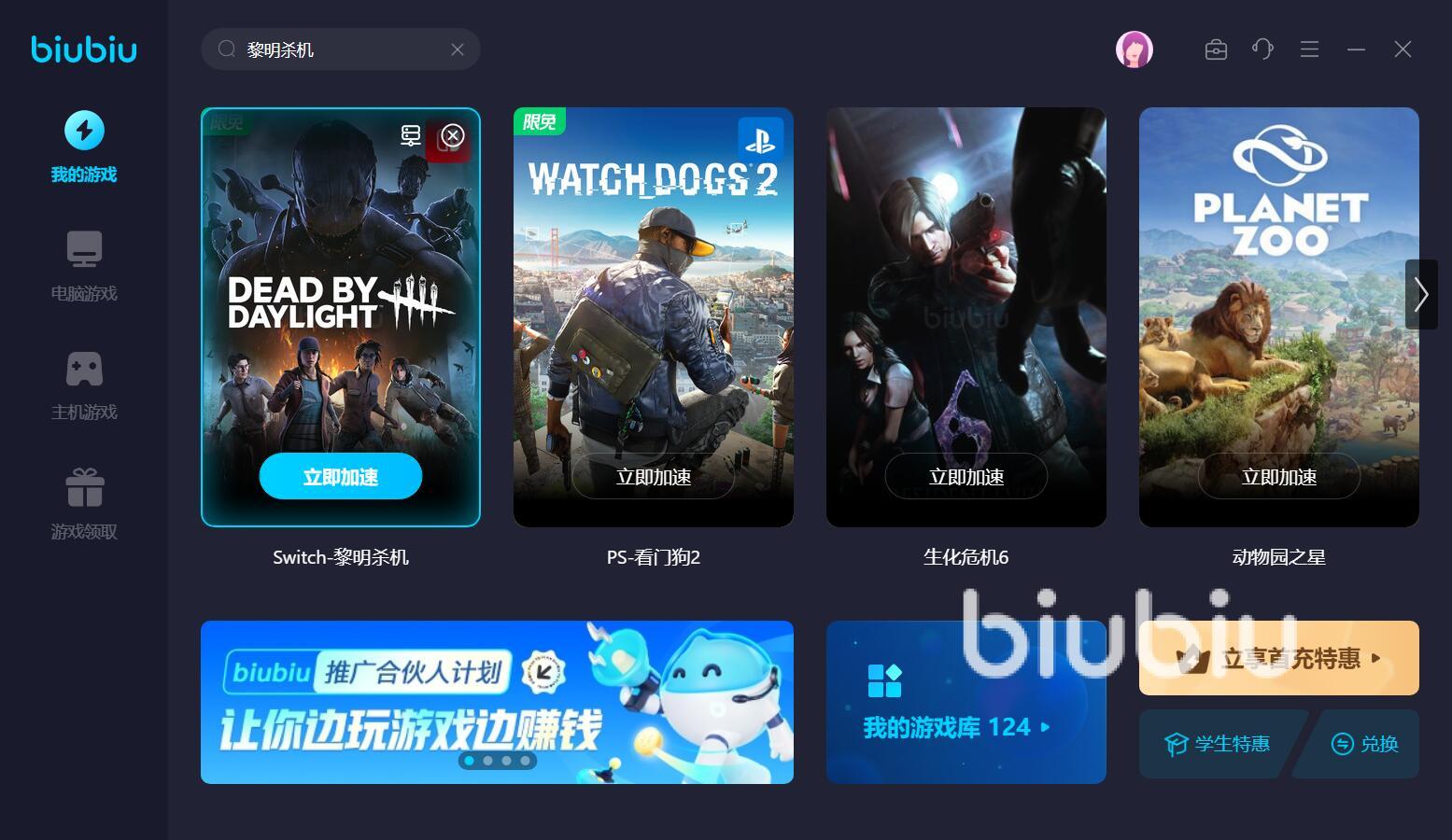Start 立即加速 for 生化危机6
1452x840 pixels.
point(966,477)
